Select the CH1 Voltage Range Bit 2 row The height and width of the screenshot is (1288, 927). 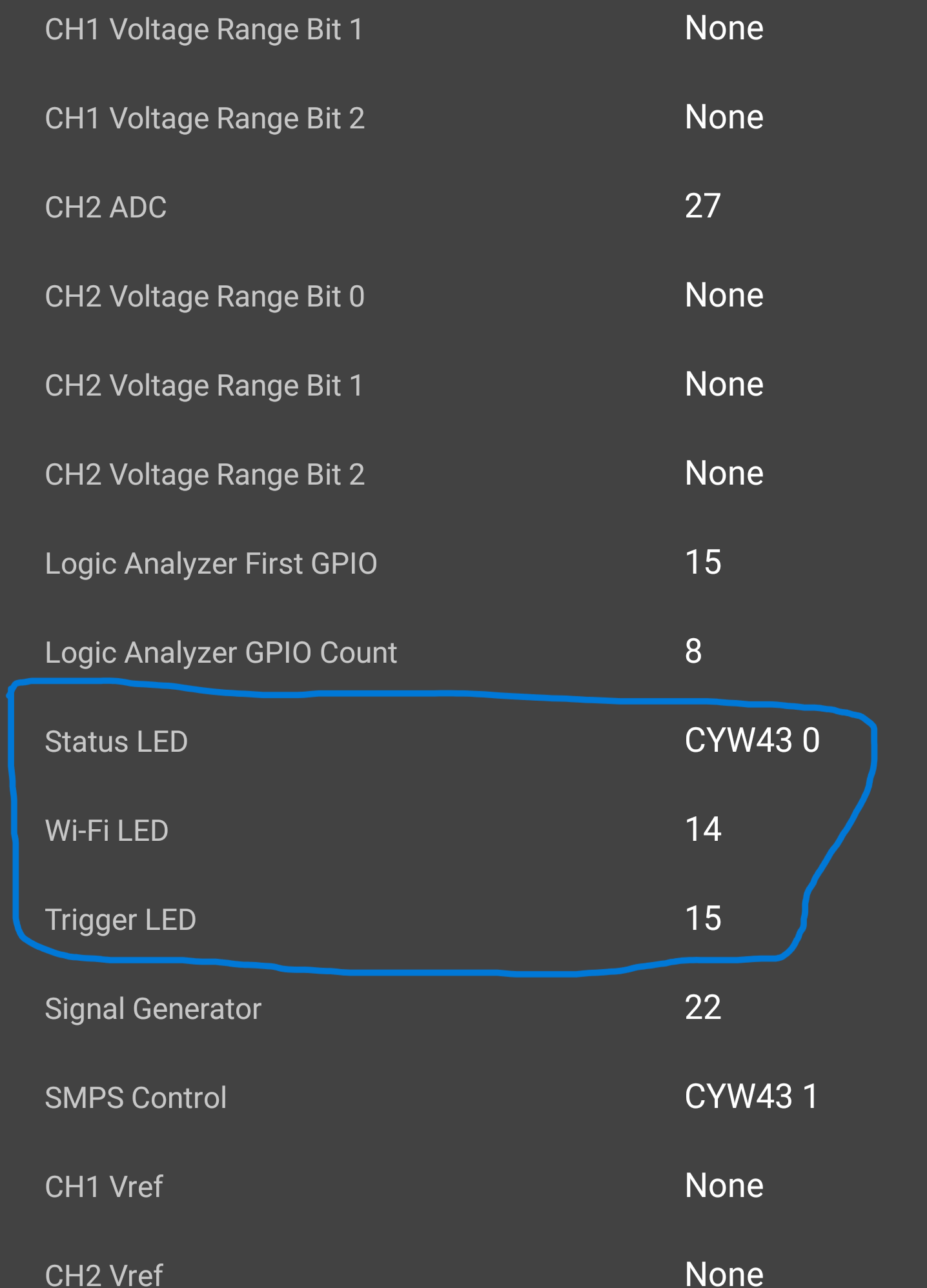(x=463, y=119)
